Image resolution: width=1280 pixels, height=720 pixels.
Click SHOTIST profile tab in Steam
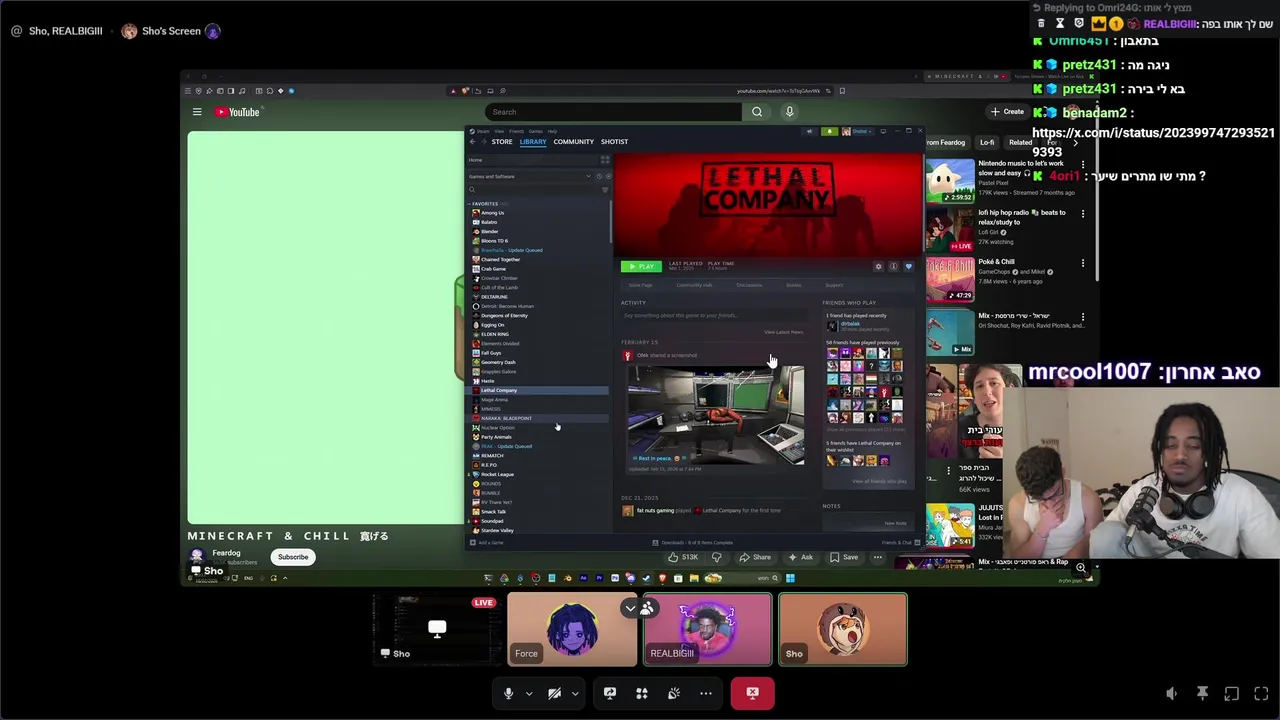614,141
